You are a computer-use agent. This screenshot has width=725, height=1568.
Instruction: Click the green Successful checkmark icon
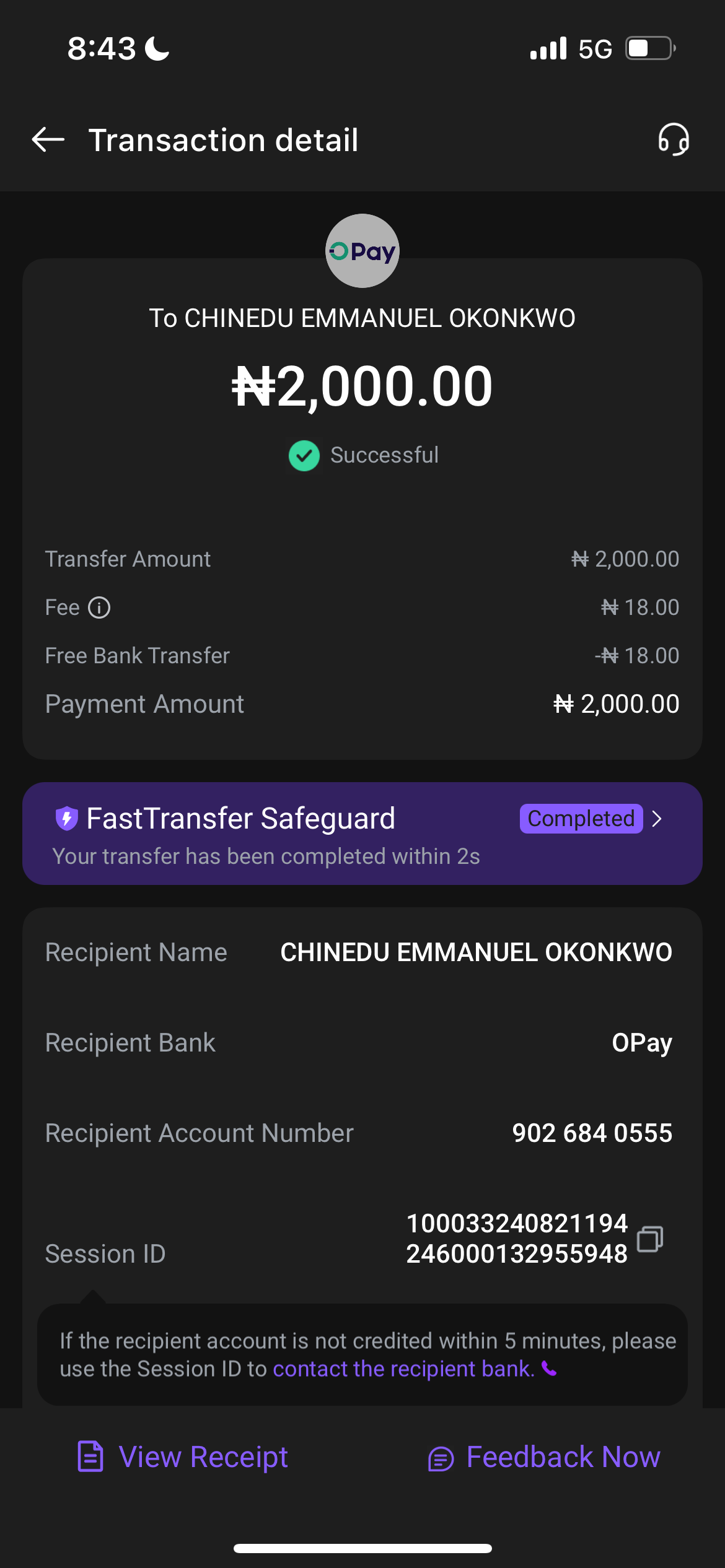coord(304,456)
